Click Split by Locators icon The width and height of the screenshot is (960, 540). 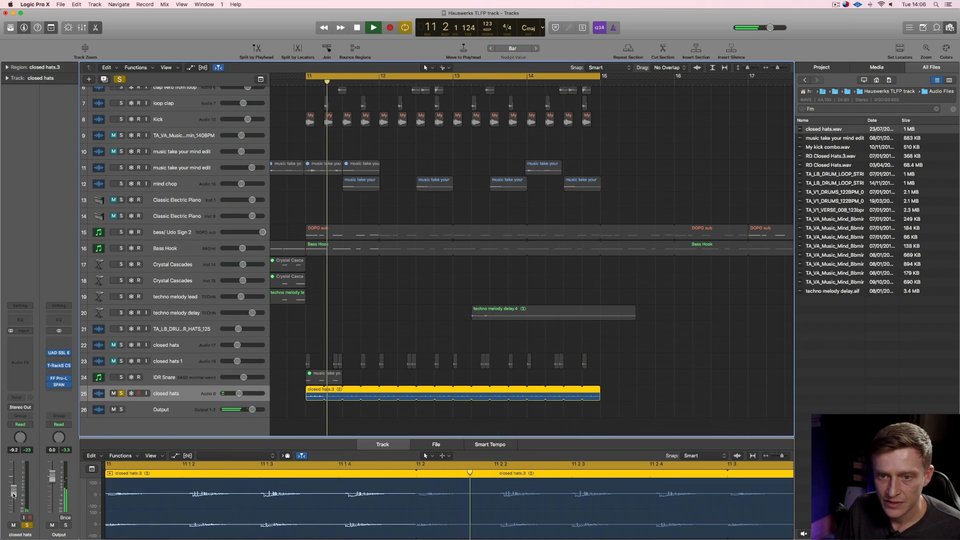pos(297,48)
